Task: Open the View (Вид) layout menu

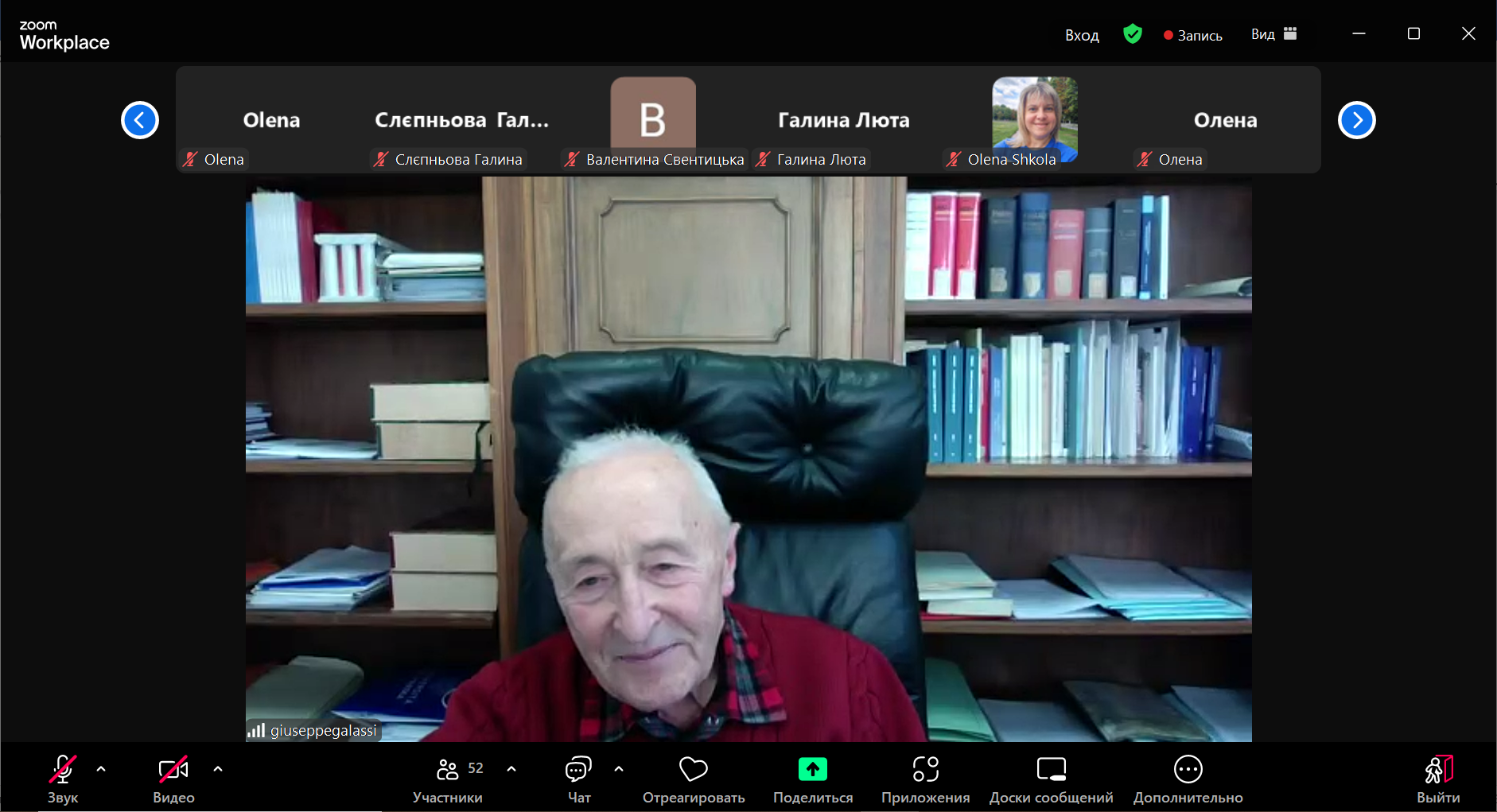Action: tap(1273, 34)
